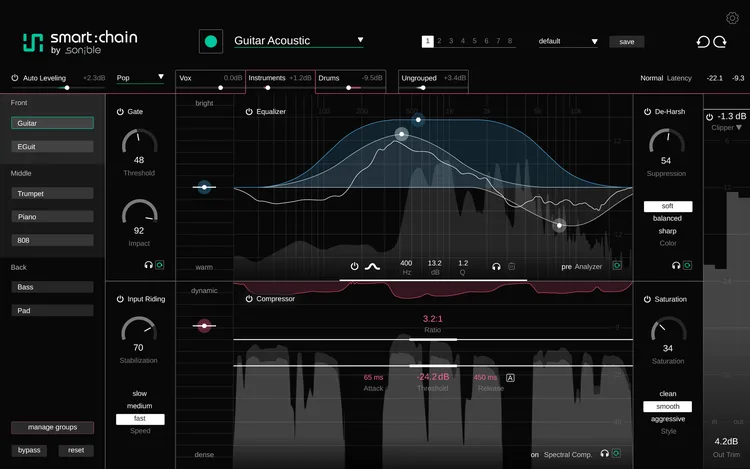Select the 808 track
Viewport: 750px width, 469px height.
[52, 240]
